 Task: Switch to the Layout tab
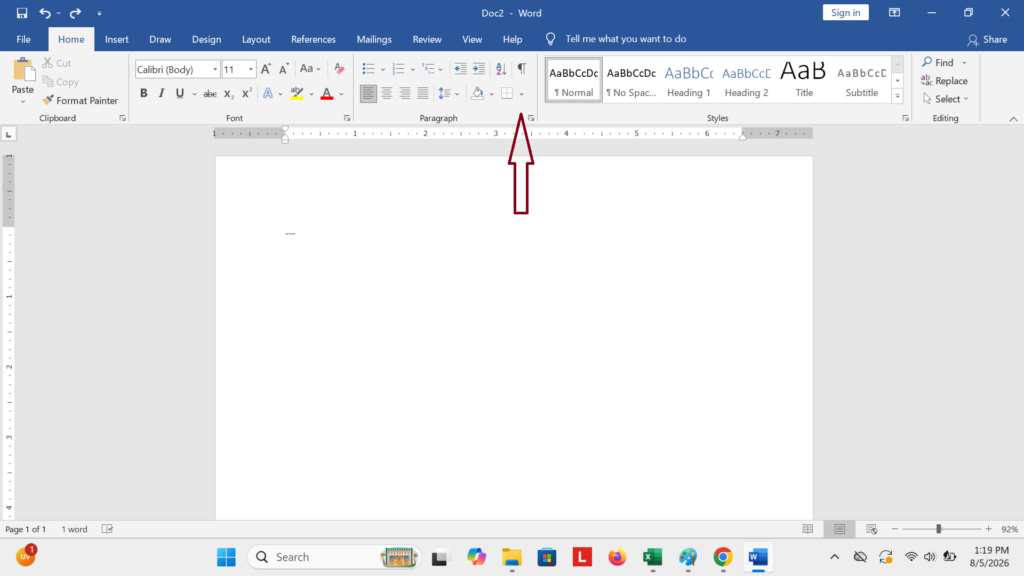(256, 39)
